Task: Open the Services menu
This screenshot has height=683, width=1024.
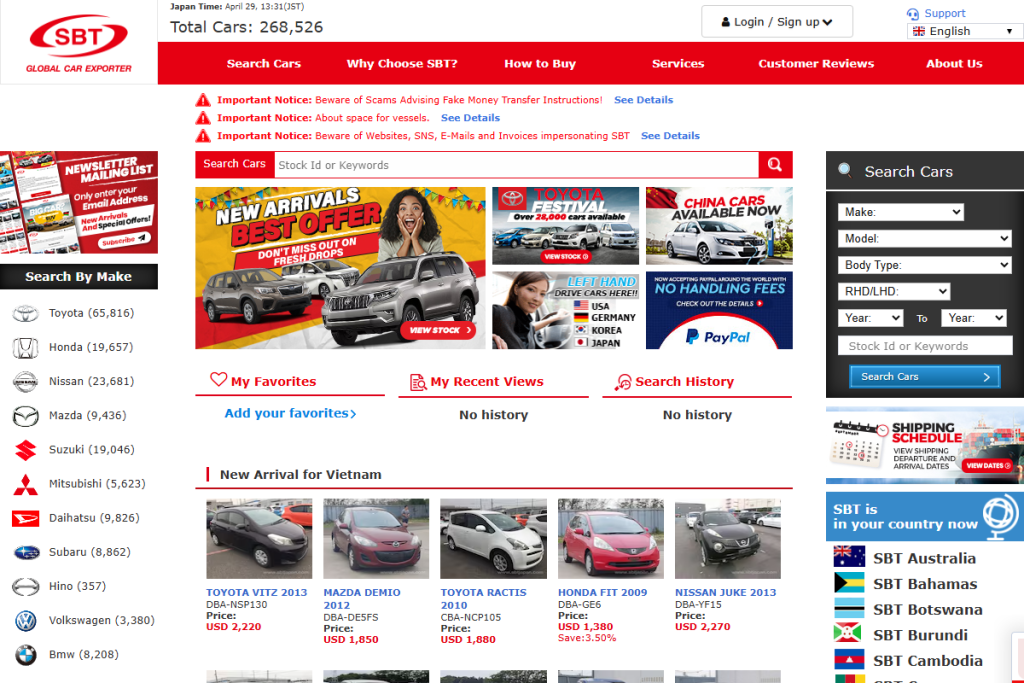Action: point(678,63)
